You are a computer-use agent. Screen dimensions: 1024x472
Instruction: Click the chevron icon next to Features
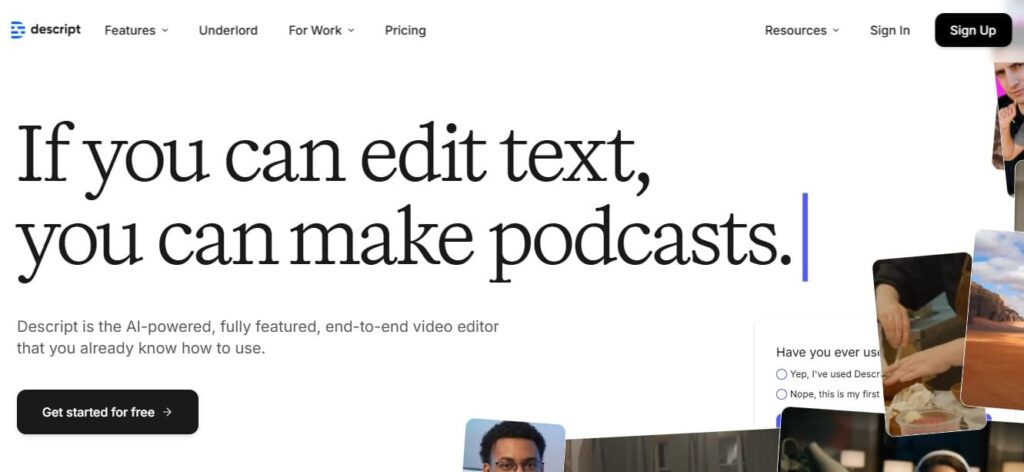165,31
